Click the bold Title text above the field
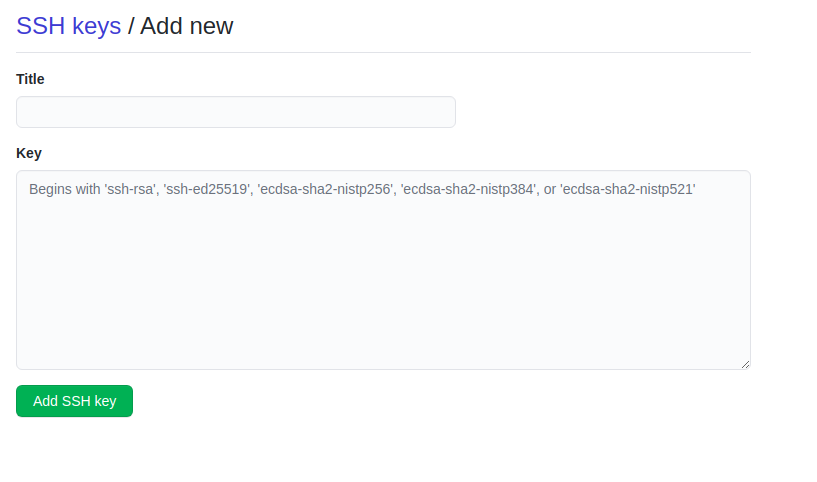Image resolution: width=817 pixels, height=482 pixels. (30, 79)
